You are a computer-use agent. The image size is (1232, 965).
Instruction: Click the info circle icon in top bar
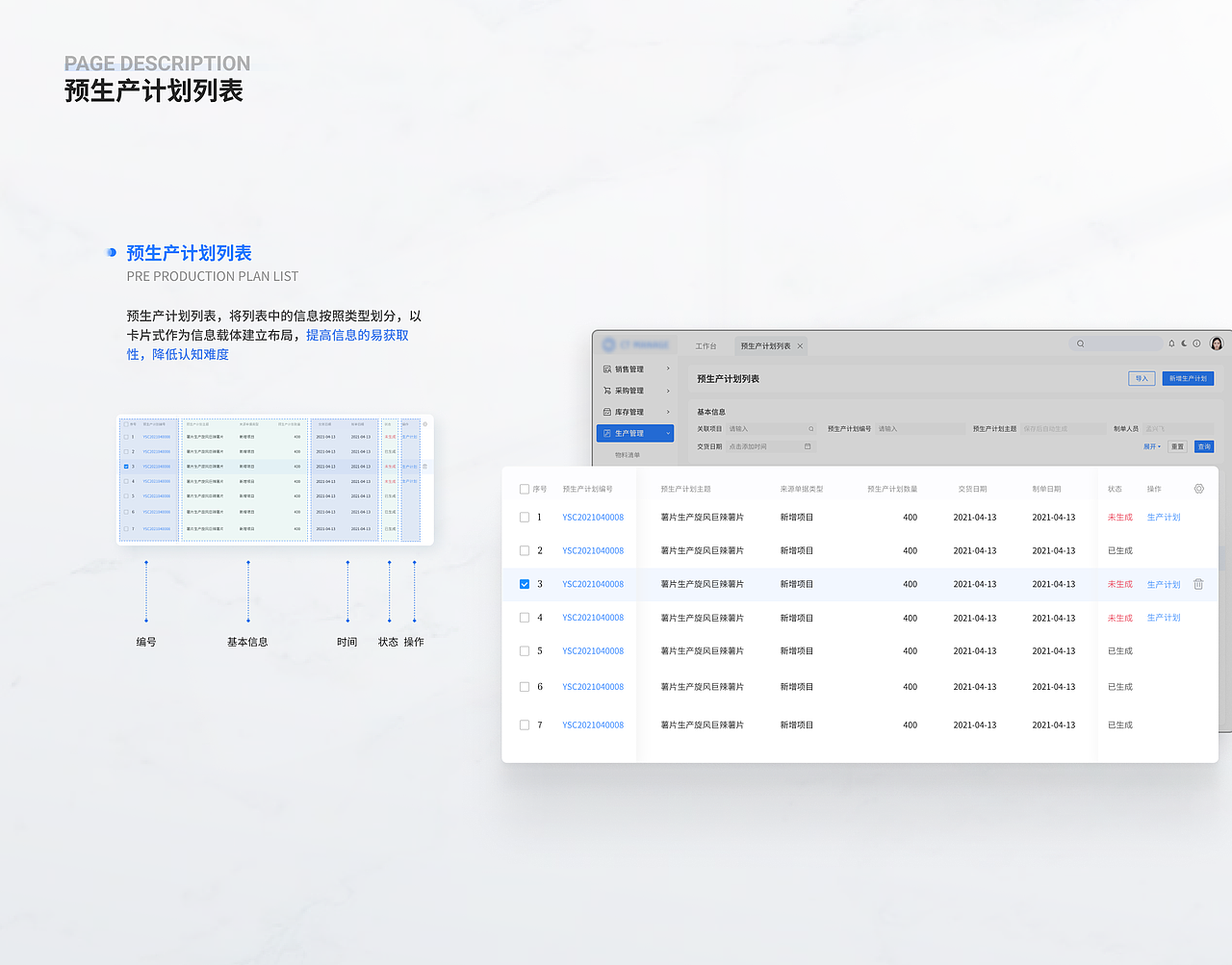1196,343
